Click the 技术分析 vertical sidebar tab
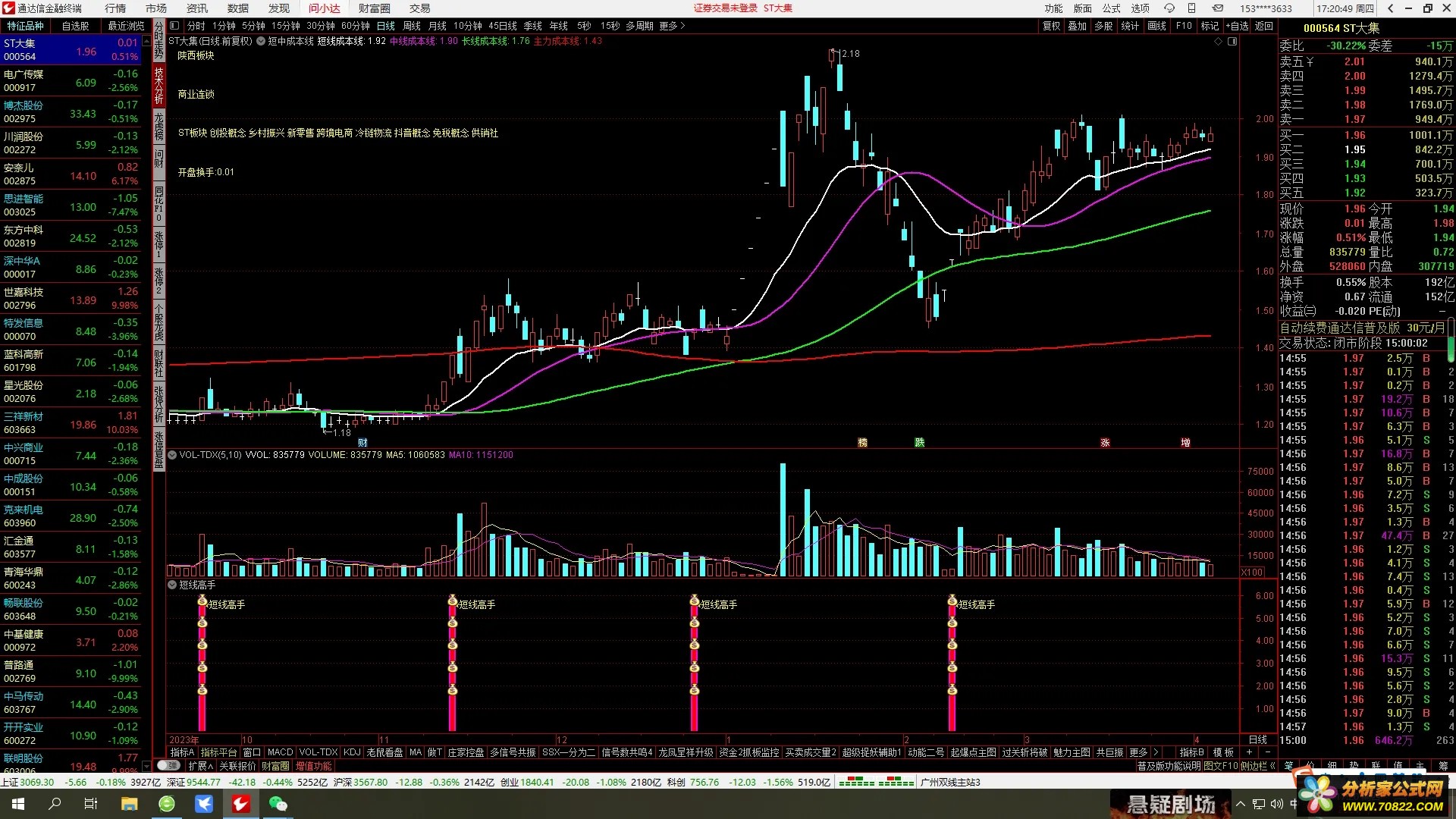 pyautogui.click(x=158, y=85)
